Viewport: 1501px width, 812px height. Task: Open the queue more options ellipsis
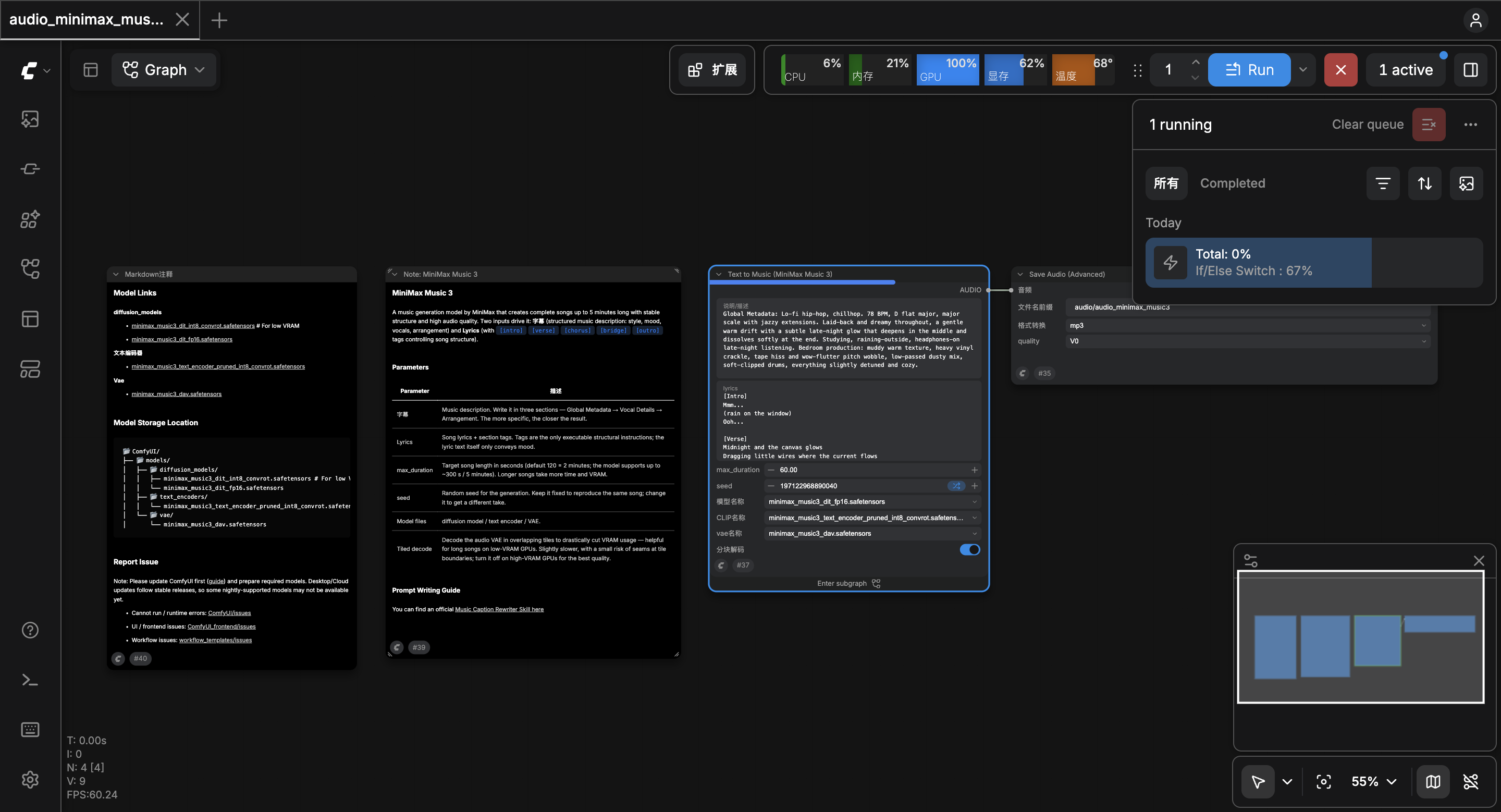1471,124
